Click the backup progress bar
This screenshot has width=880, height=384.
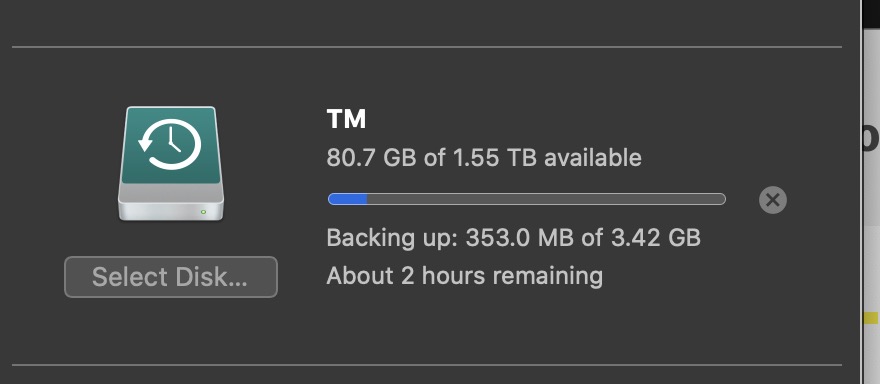click(526, 199)
